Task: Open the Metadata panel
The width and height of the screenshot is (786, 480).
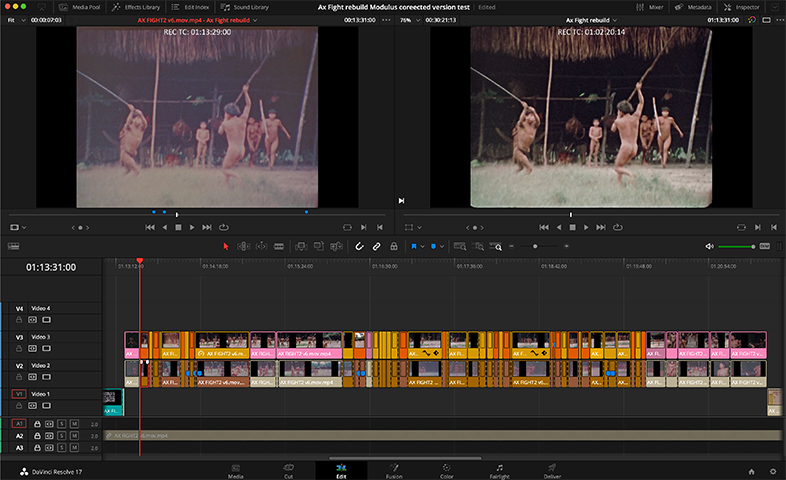Action: click(x=693, y=7)
